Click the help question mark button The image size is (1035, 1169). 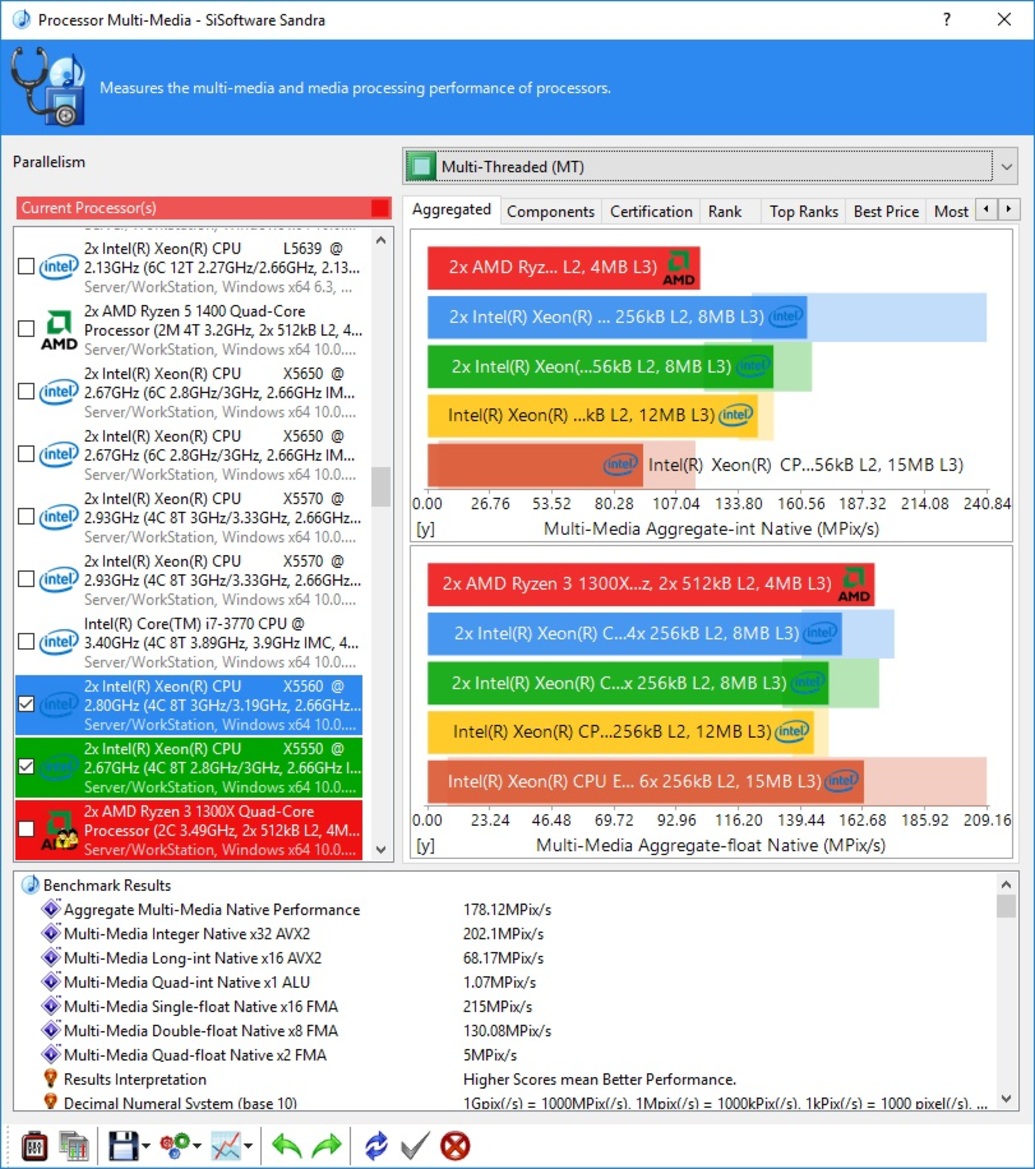(x=947, y=19)
